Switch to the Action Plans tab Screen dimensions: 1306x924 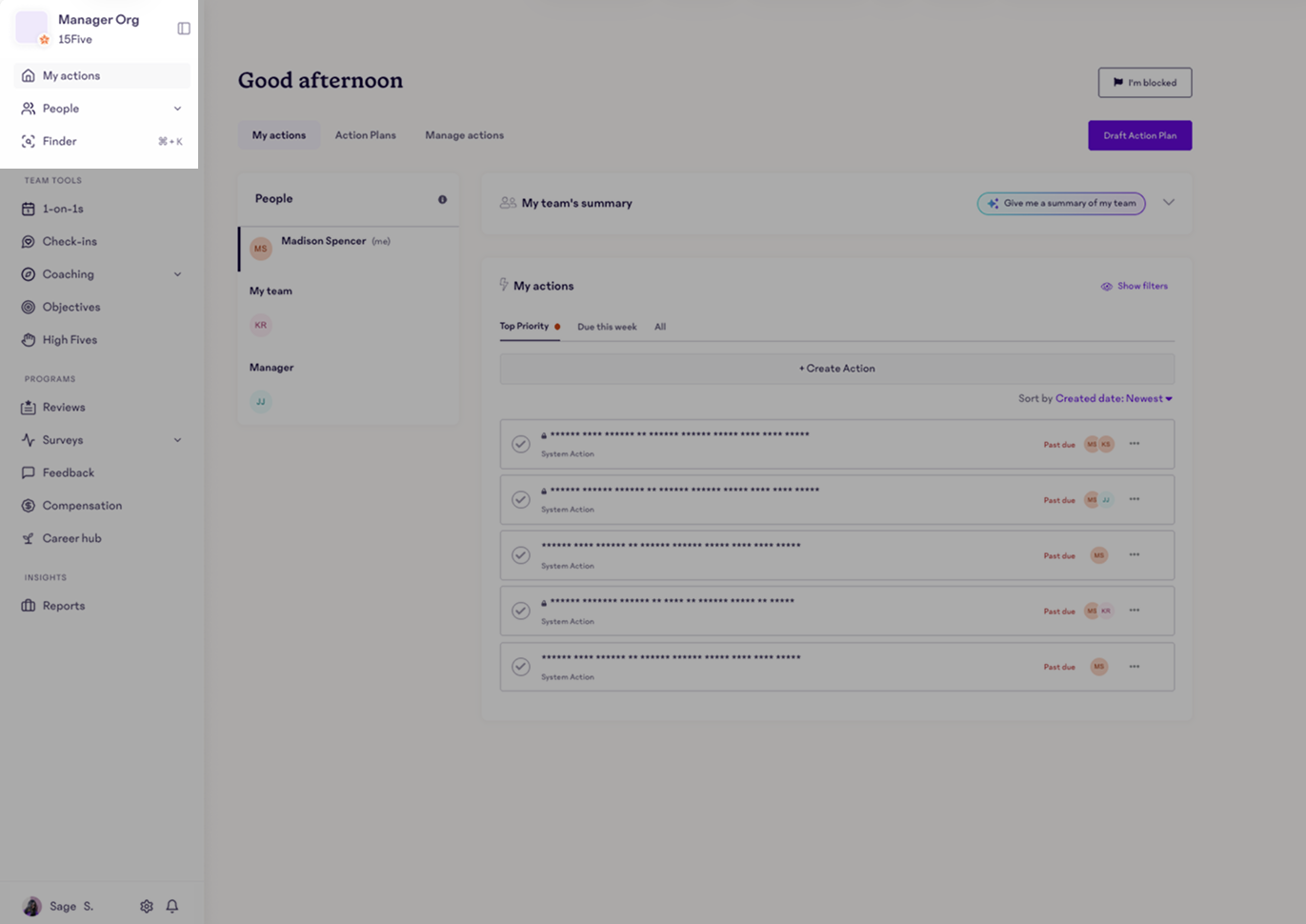click(365, 135)
